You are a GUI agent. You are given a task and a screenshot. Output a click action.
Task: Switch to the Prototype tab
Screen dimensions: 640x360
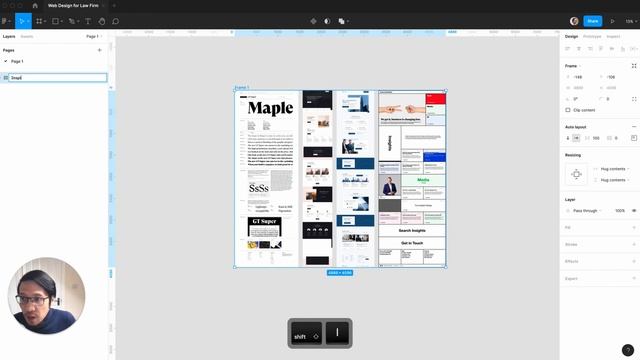click(592, 37)
